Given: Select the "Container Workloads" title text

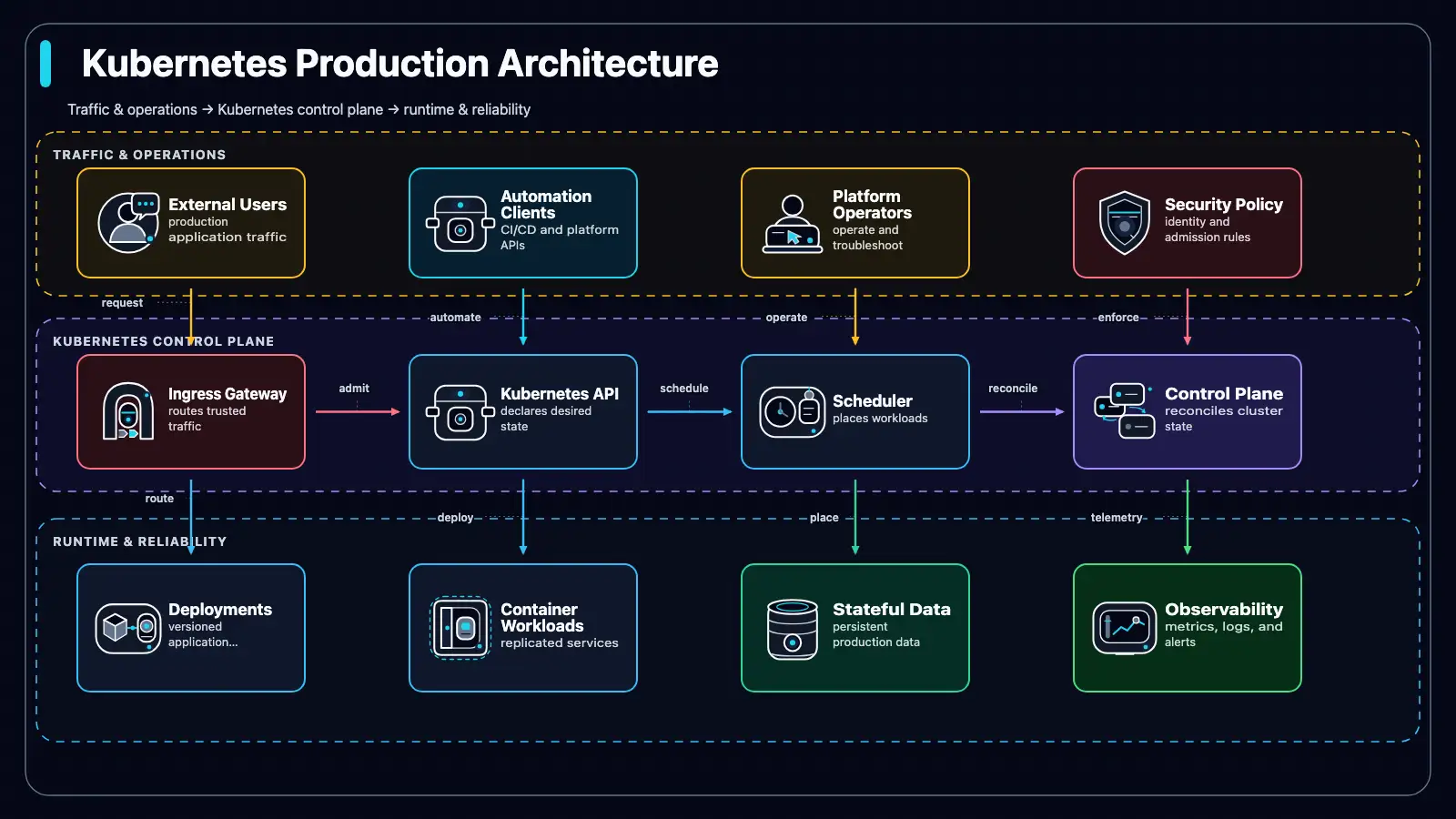Looking at the screenshot, I should point(542,618).
